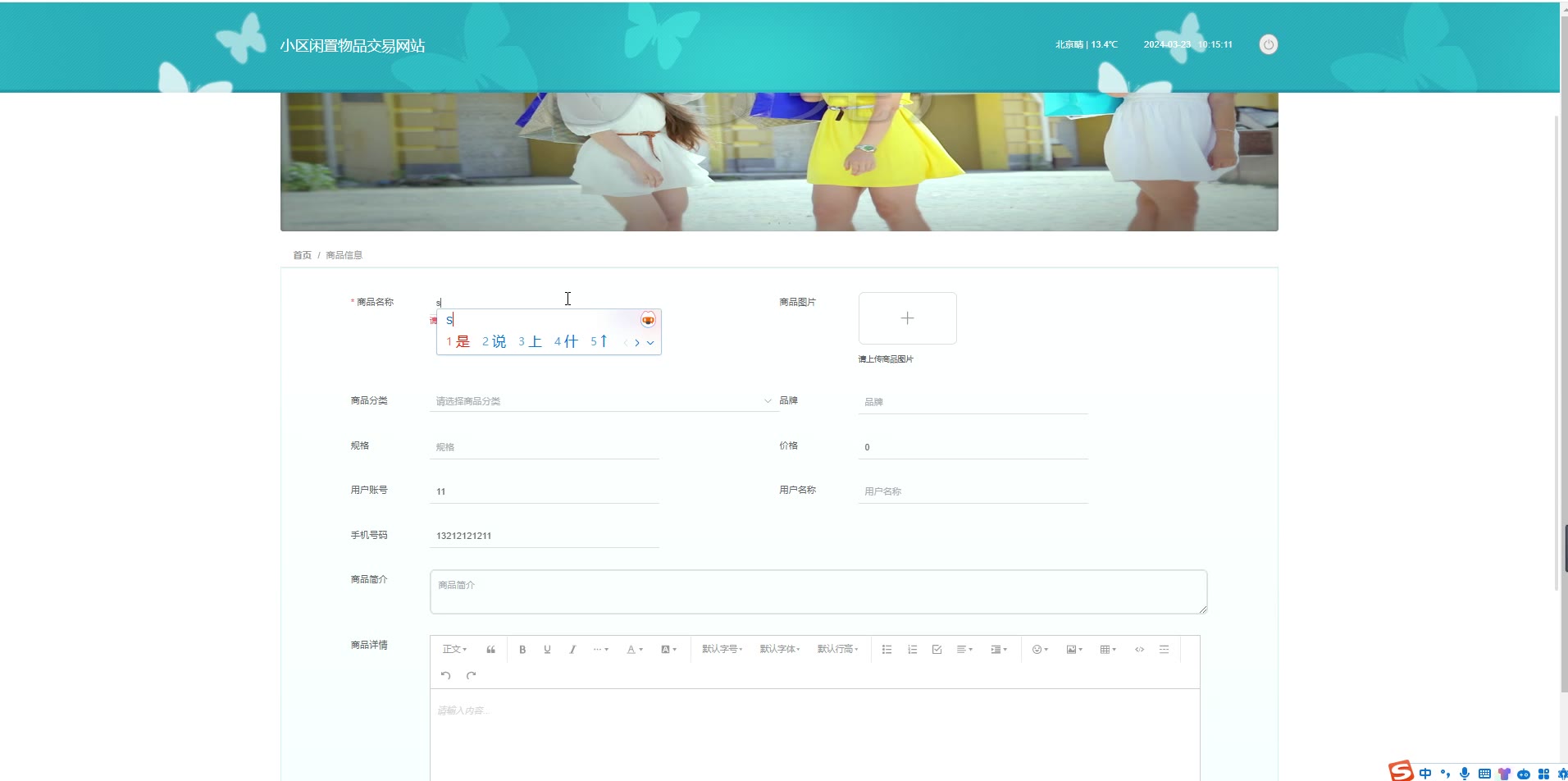1568x781 pixels.
Task: Insert a code block in editor
Action: coord(1139,650)
